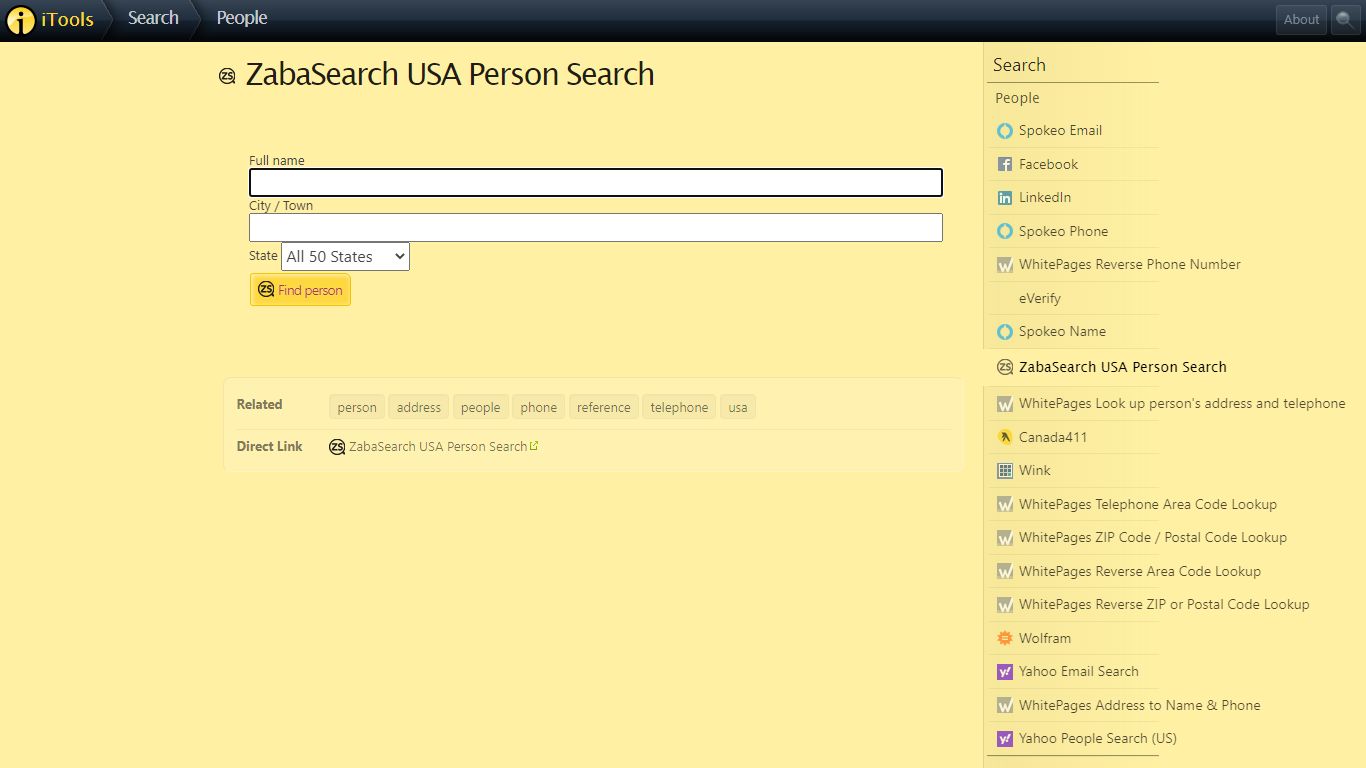Click the iTools logo icon
The width and height of the screenshot is (1366, 768).
[x=20, y=20]
